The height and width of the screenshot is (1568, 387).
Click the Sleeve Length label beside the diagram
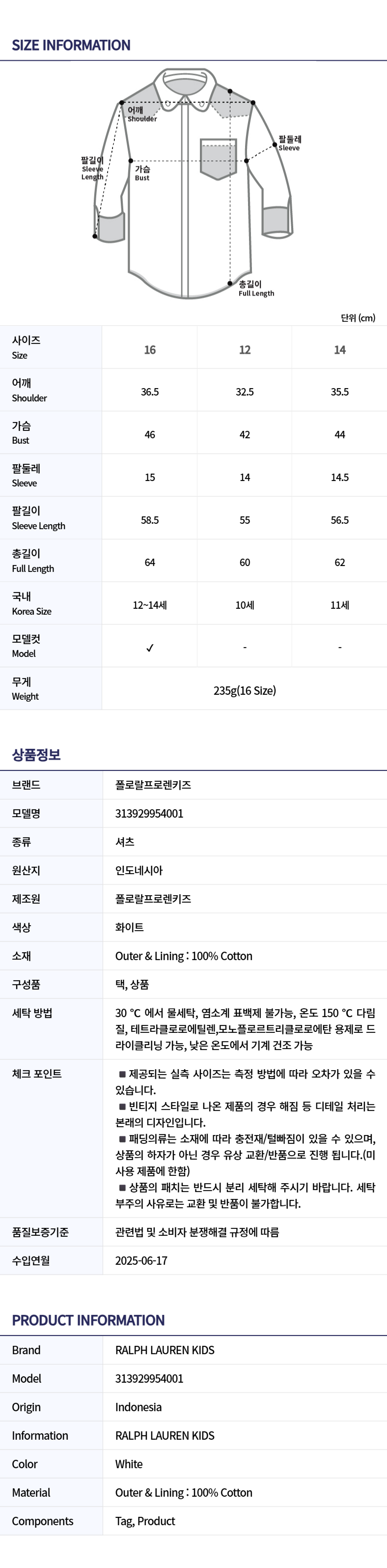[x=92, y=169]
